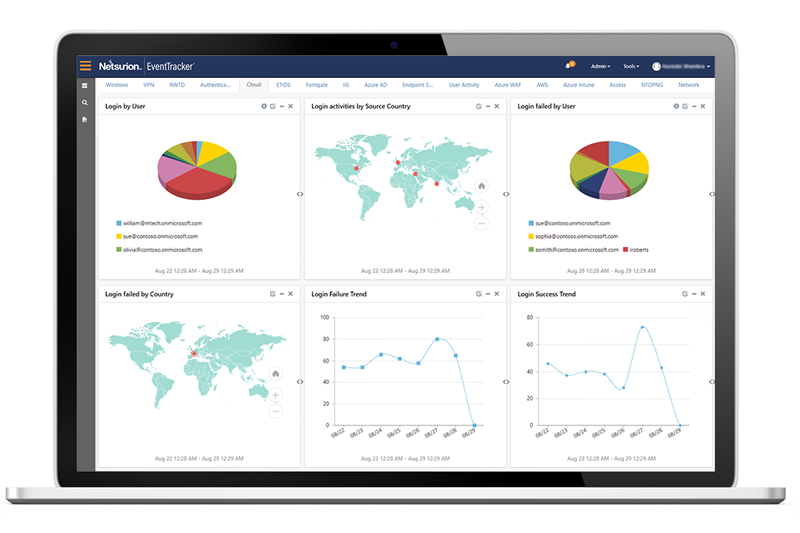Select the Azure AD tab
The height and width of the screenshot is (533, 800).
(376, 85)
